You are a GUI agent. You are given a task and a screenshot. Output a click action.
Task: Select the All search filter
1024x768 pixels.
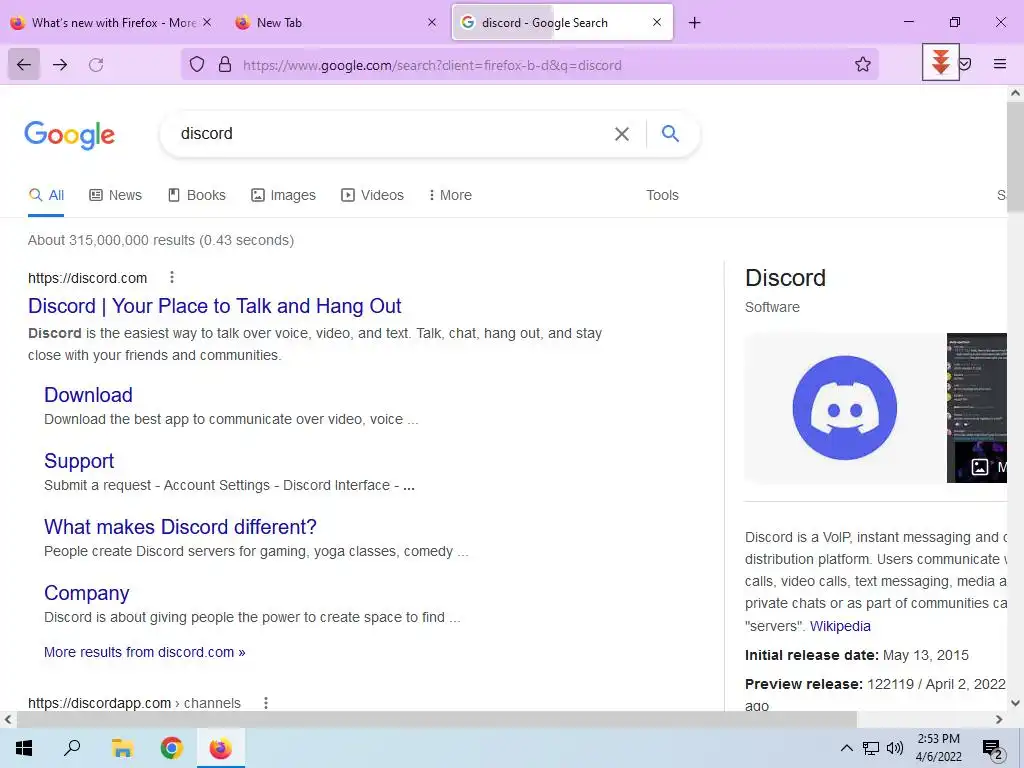(x=46, y=195)
